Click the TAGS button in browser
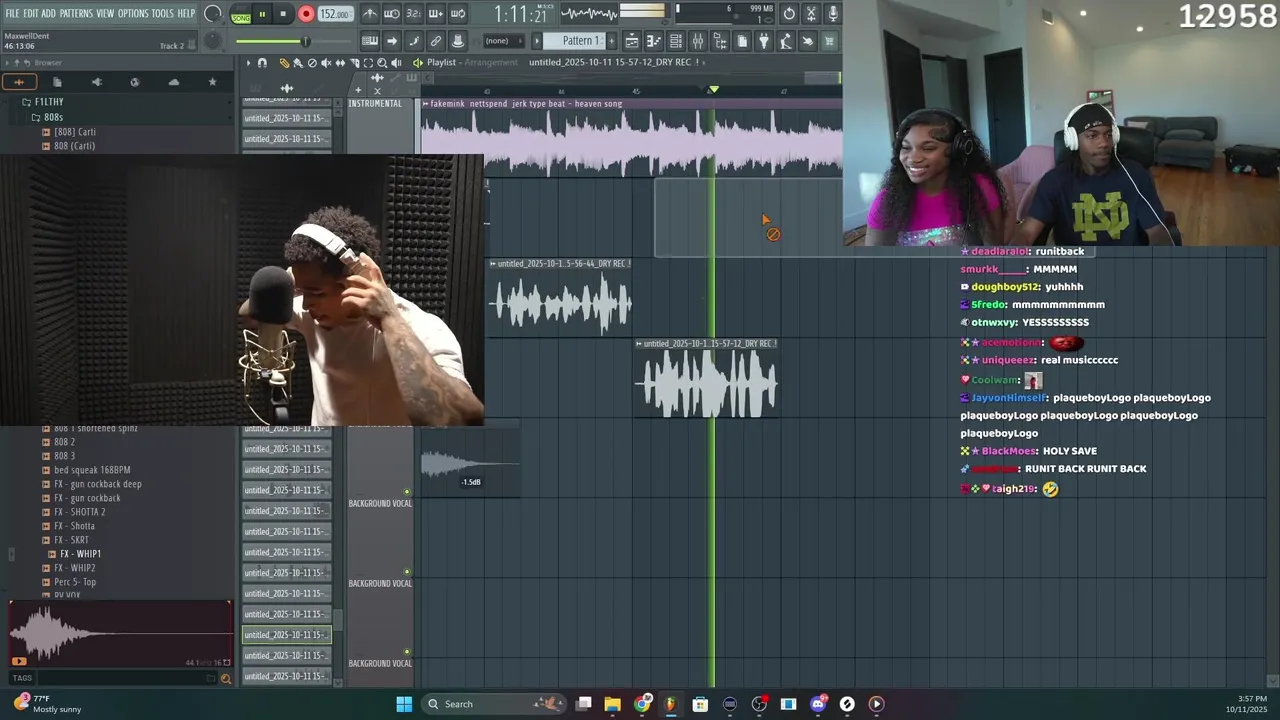 tap(22, 678)
